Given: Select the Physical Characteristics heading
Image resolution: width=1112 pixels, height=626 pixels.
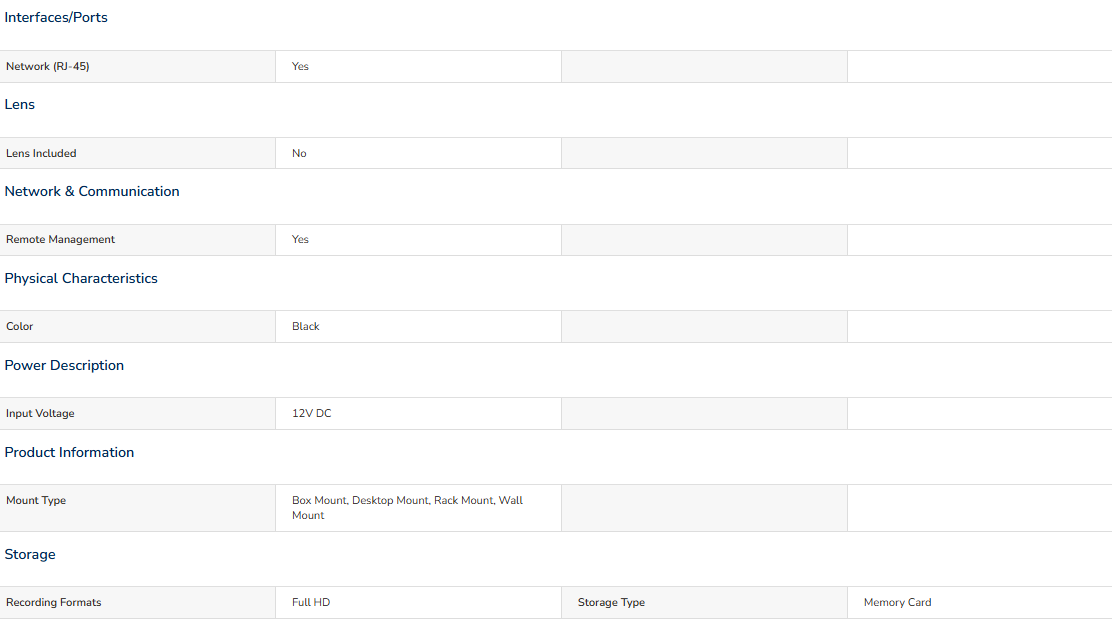Looking at the screenshot, I should point(81,279).
